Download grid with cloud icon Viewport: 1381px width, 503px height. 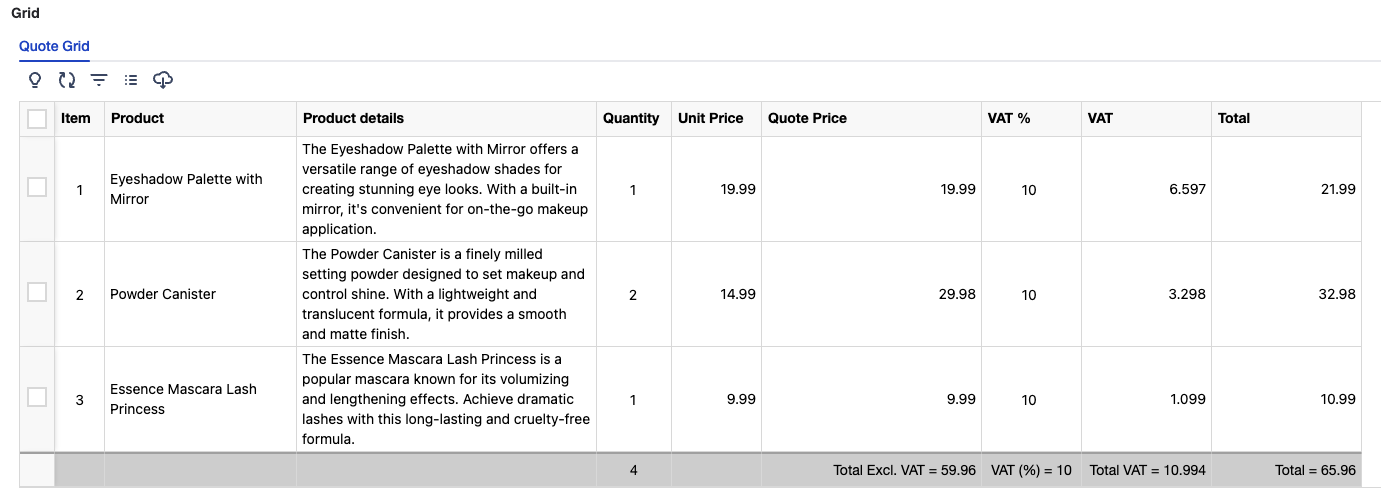point(163,79)
